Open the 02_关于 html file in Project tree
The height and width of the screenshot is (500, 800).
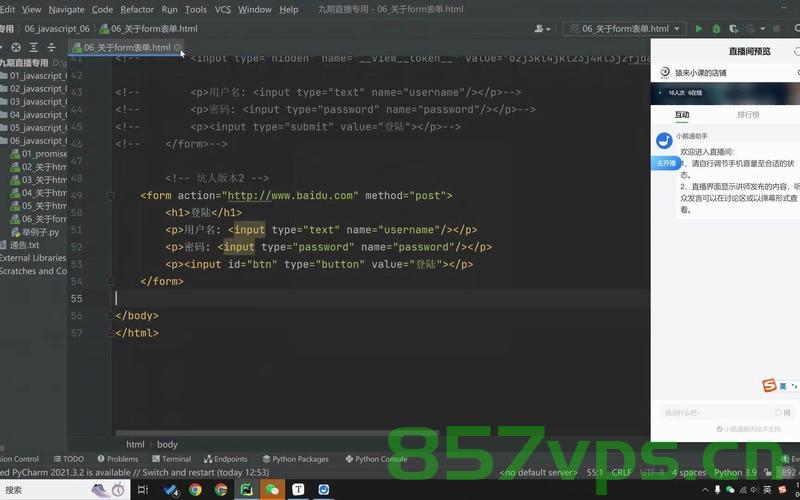coord(39,167)
